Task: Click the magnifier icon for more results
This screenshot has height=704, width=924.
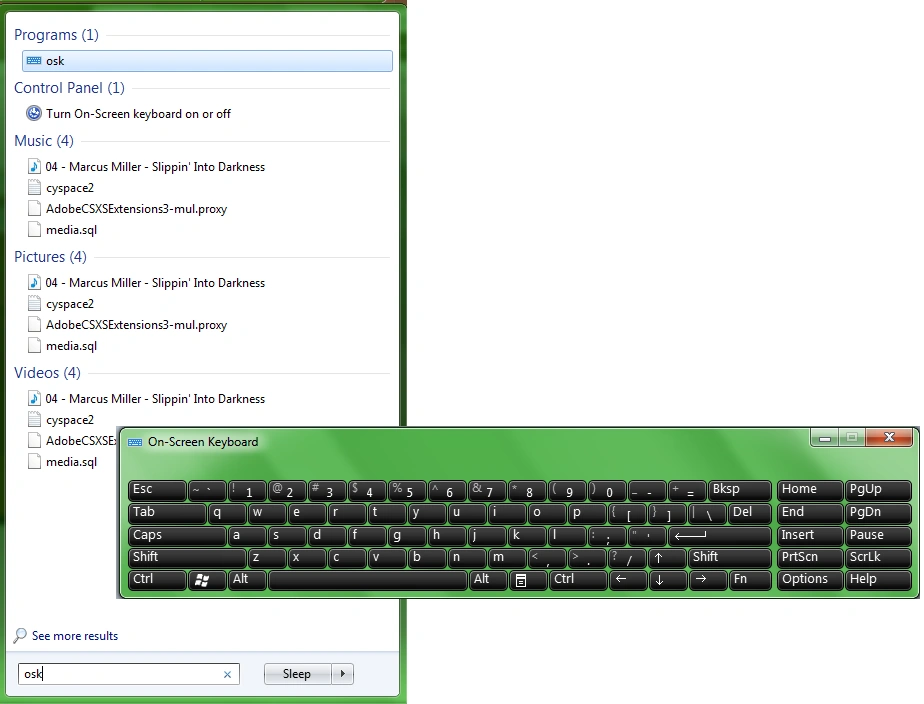Action: 19,636
